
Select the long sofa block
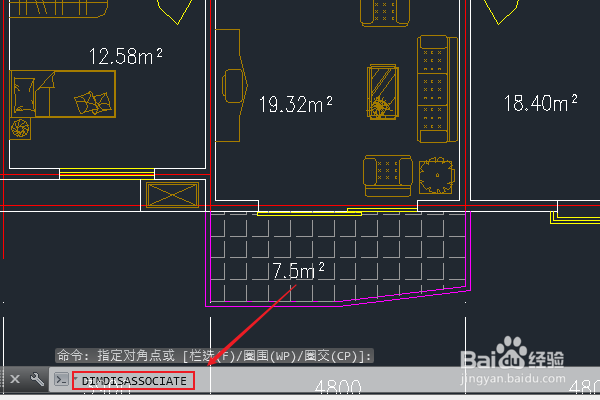437,89
